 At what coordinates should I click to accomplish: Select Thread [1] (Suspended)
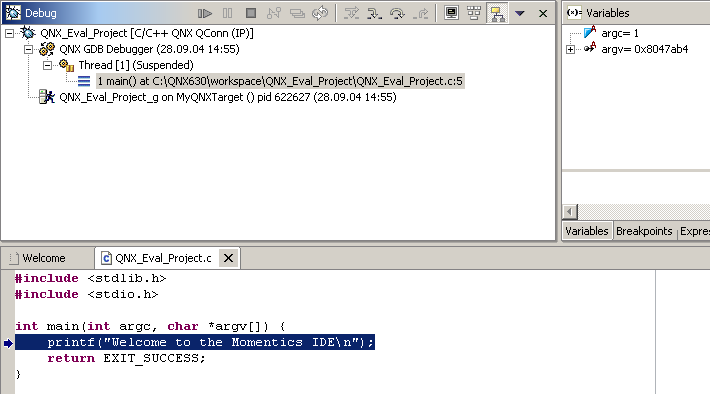136,65
